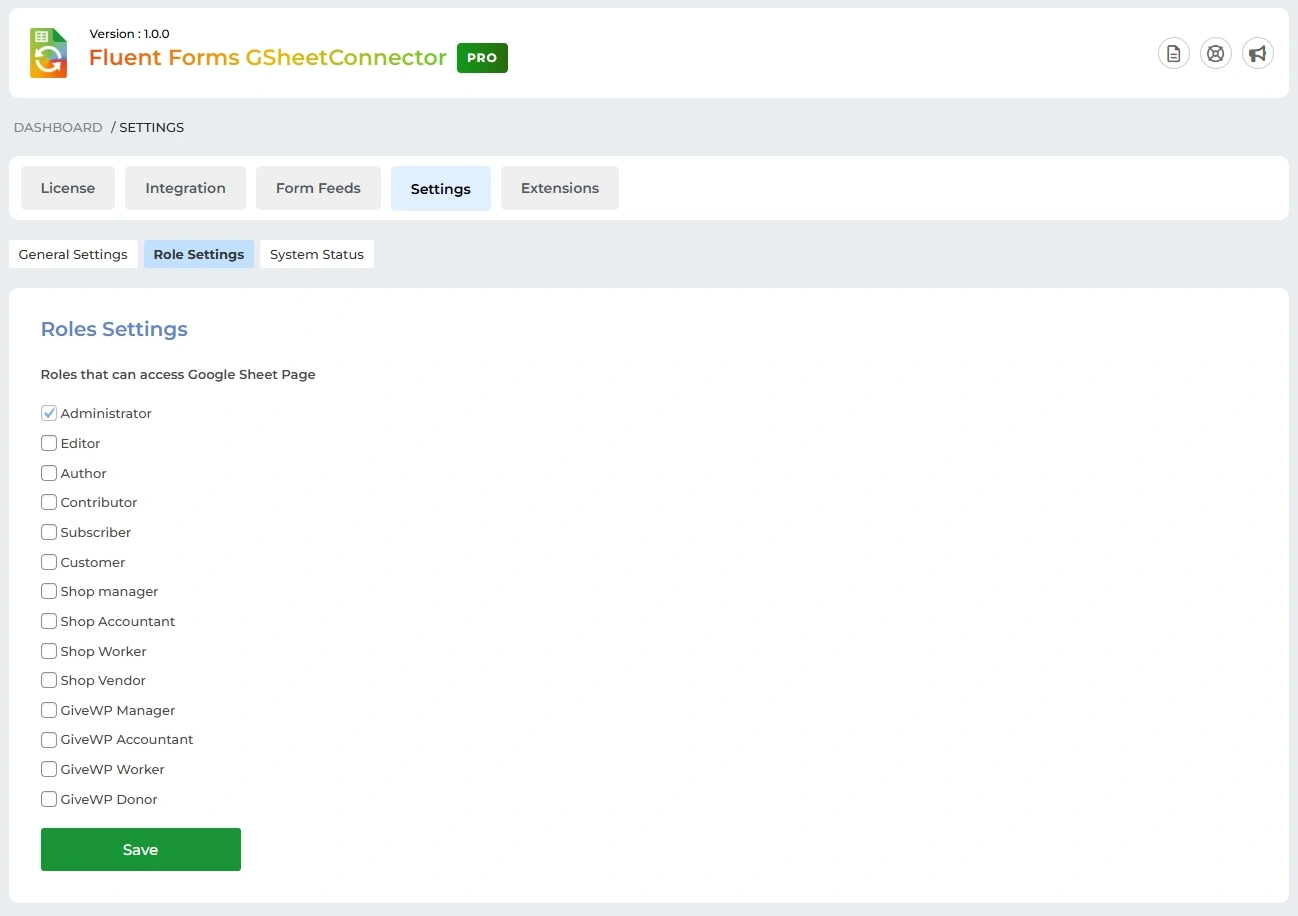Switch to General Settings sub-tab
The height and width of the screenshot is (916, 1298).
coord(73,254)
